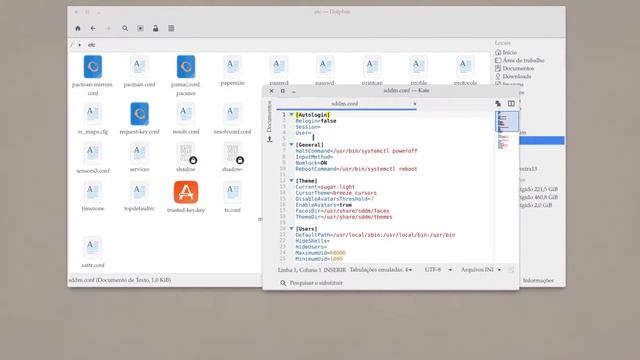Image resolution: width=640 pixels, height=360 pixels.
Task: Click the Informações panel label in Dolphin
Action: [x=538, y=280]
